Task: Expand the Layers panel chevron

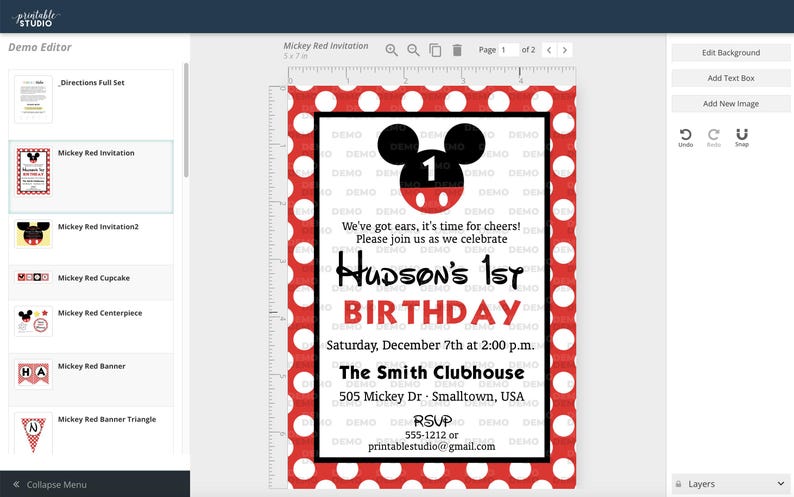Action: coord(780,484)
